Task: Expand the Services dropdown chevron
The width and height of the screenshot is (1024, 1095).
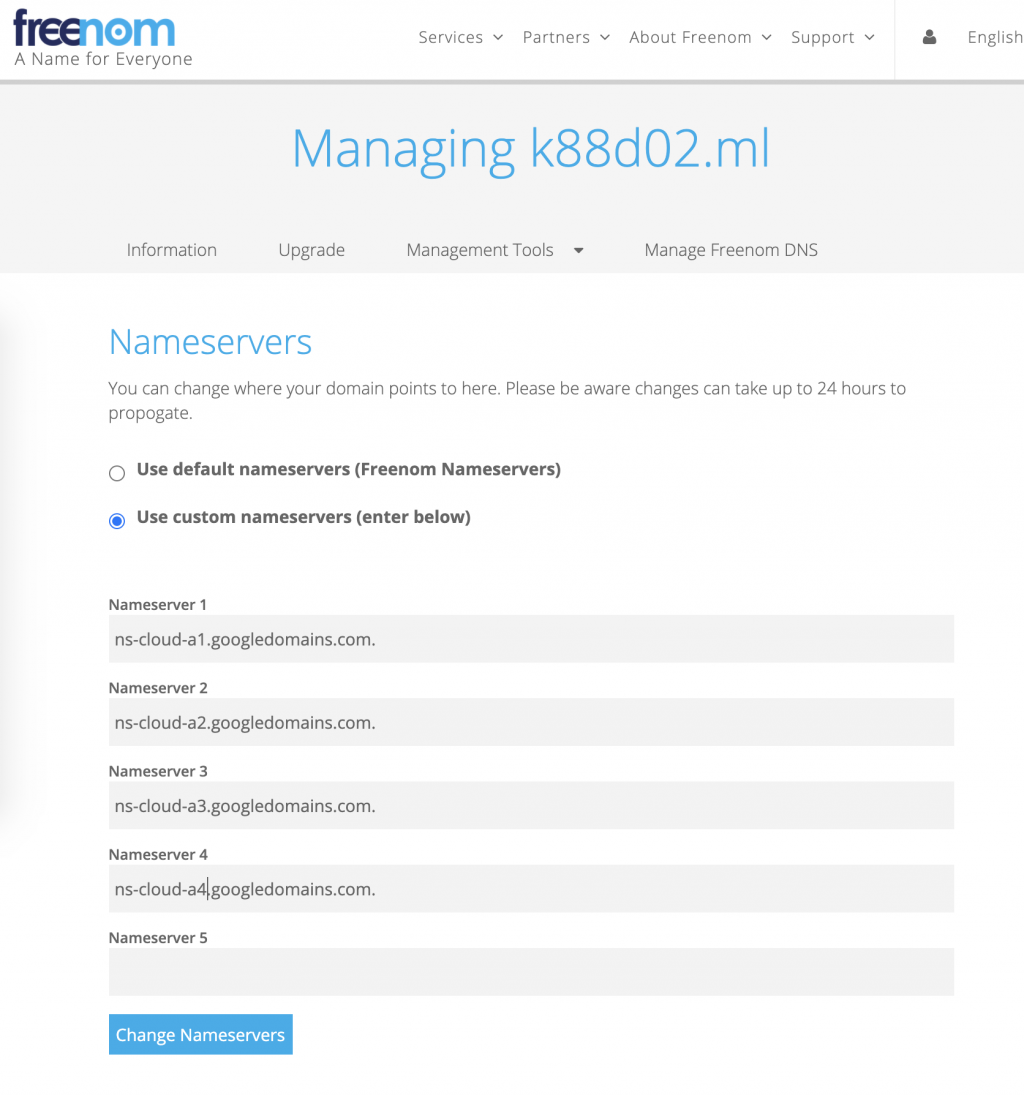Action: pyautogui.click(x=498, y=37)
